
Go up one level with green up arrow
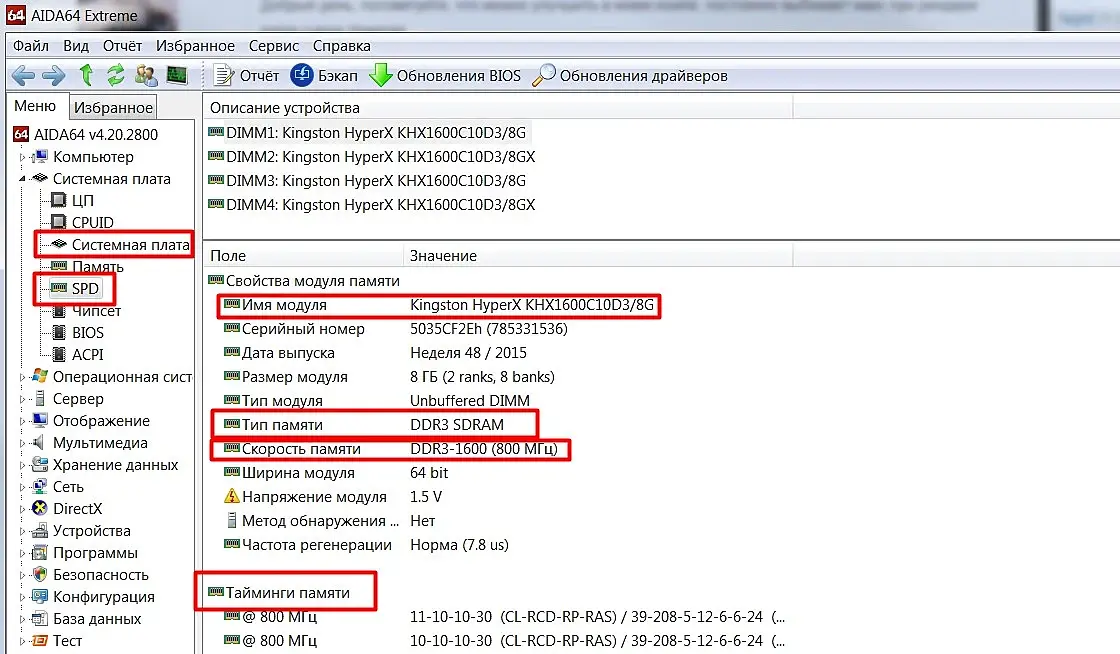coord(86,74)
